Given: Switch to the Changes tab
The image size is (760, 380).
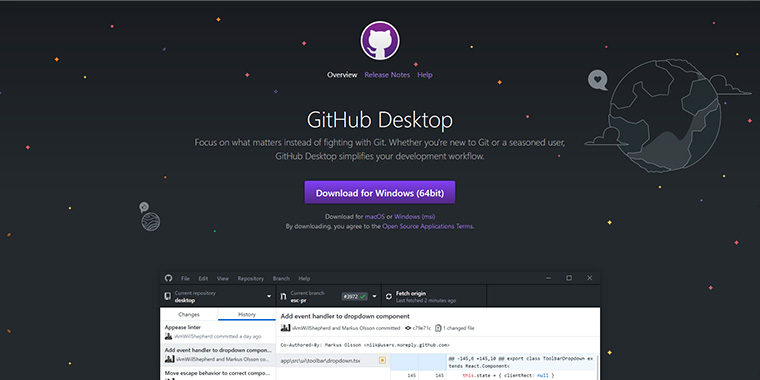Looking at the screenshot, I should pyautogui.click(x=189, y=314).
